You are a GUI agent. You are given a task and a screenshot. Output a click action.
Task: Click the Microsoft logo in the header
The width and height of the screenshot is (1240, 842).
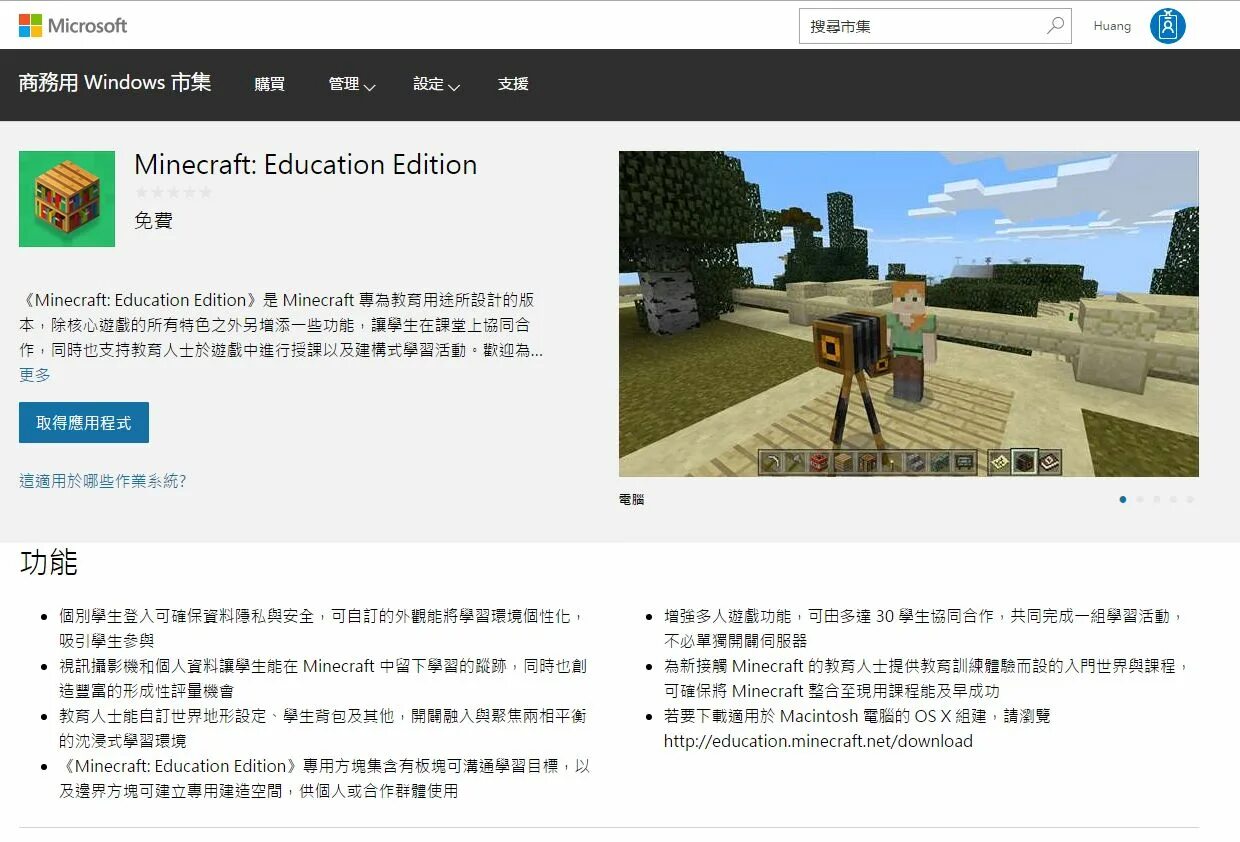[73, 26]
